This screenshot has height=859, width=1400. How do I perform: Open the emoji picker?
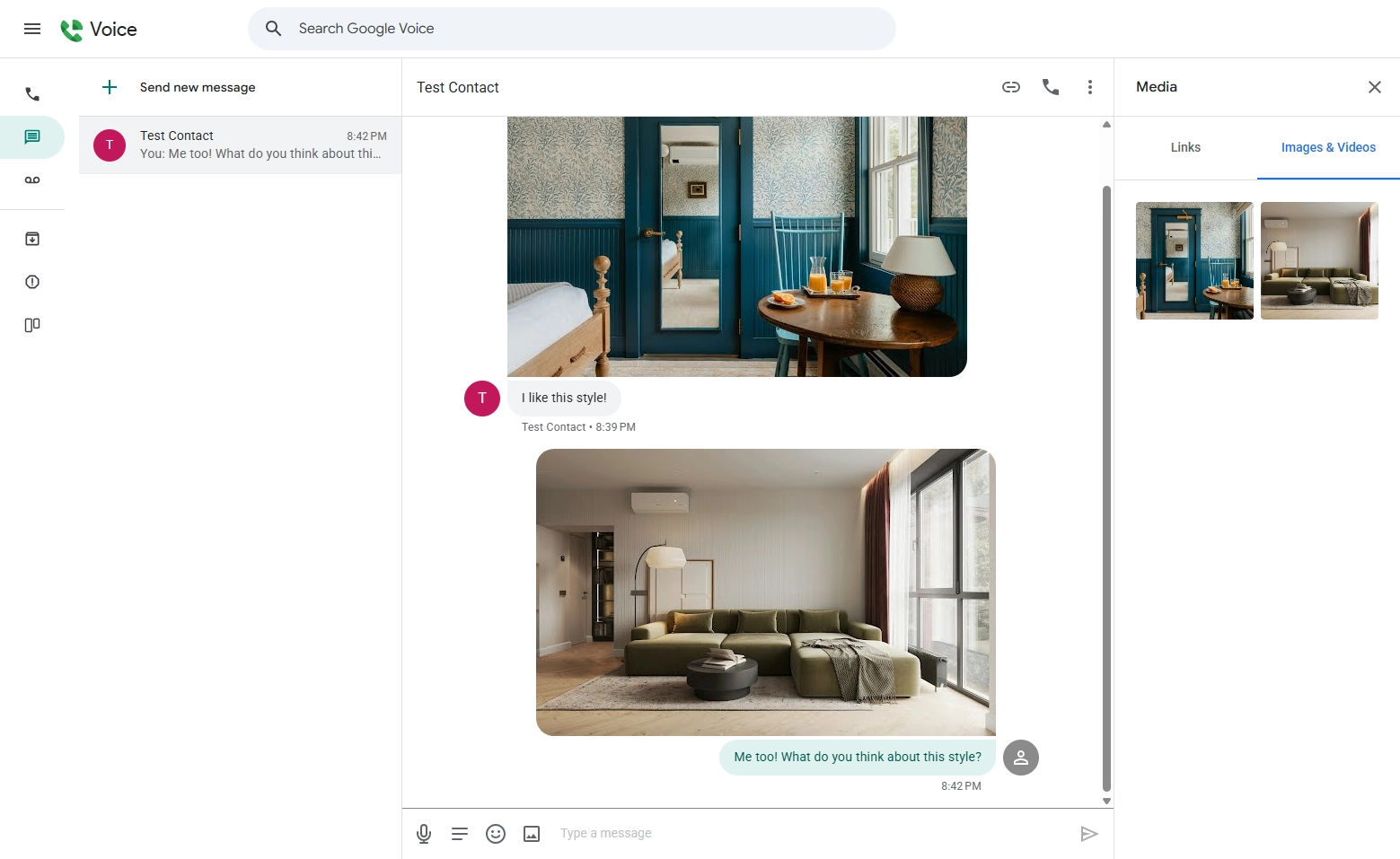click(496, 834)
